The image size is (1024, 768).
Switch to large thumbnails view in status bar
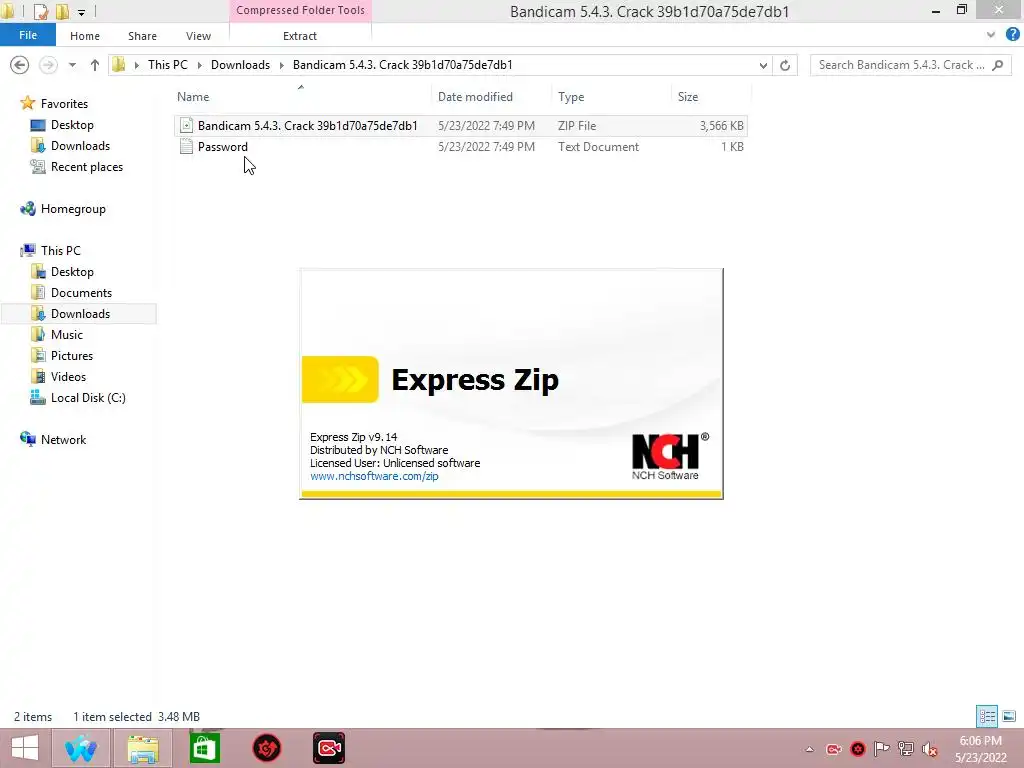1009,716
